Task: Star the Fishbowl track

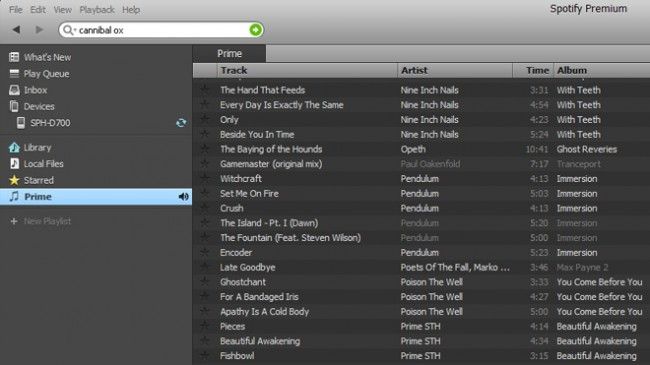Action: click(205, 355)
